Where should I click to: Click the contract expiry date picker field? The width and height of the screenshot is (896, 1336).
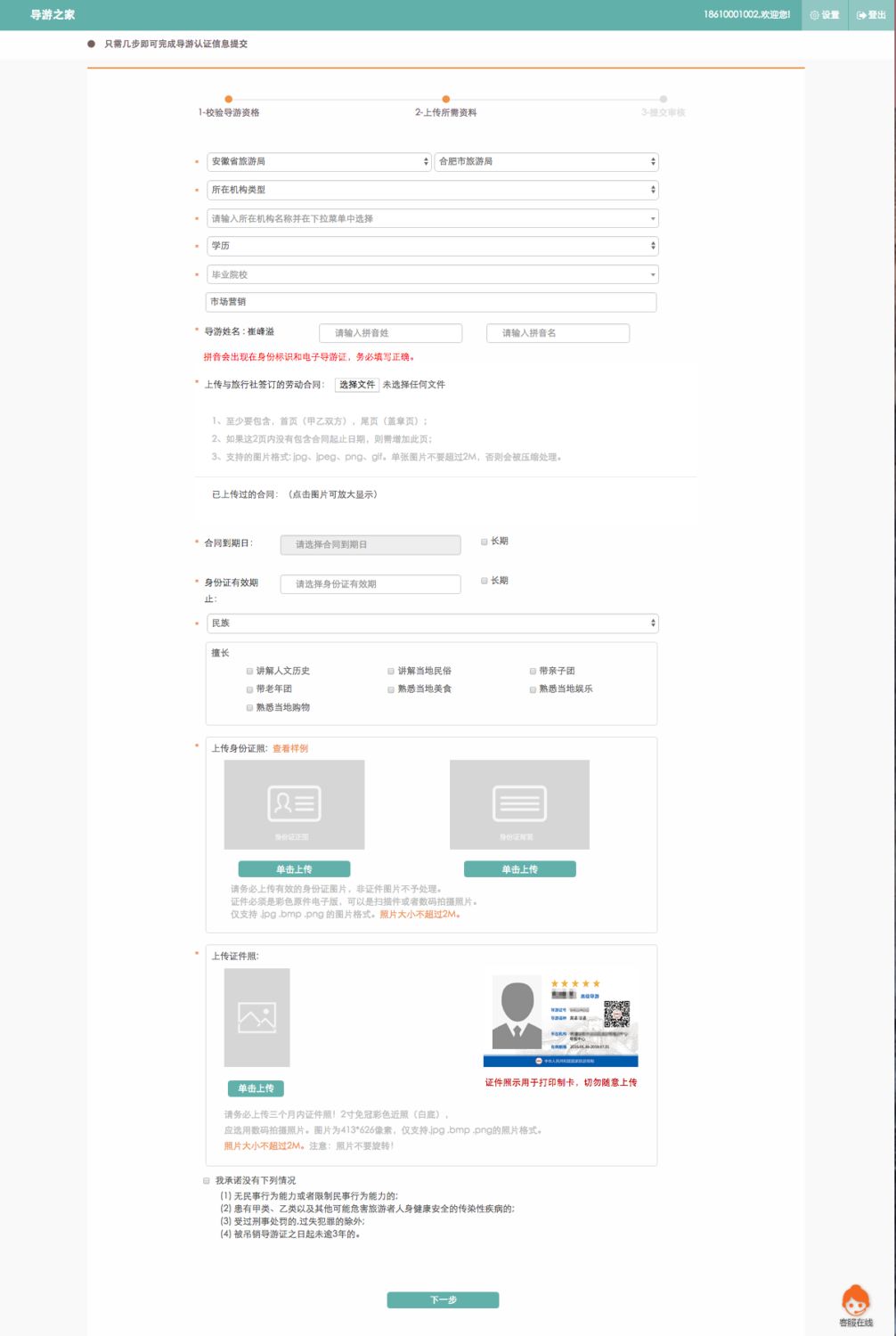click(x=370, y=544)
